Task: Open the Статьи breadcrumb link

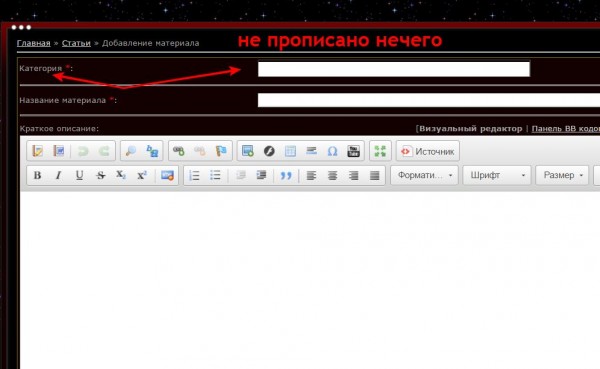Action: 76,43
